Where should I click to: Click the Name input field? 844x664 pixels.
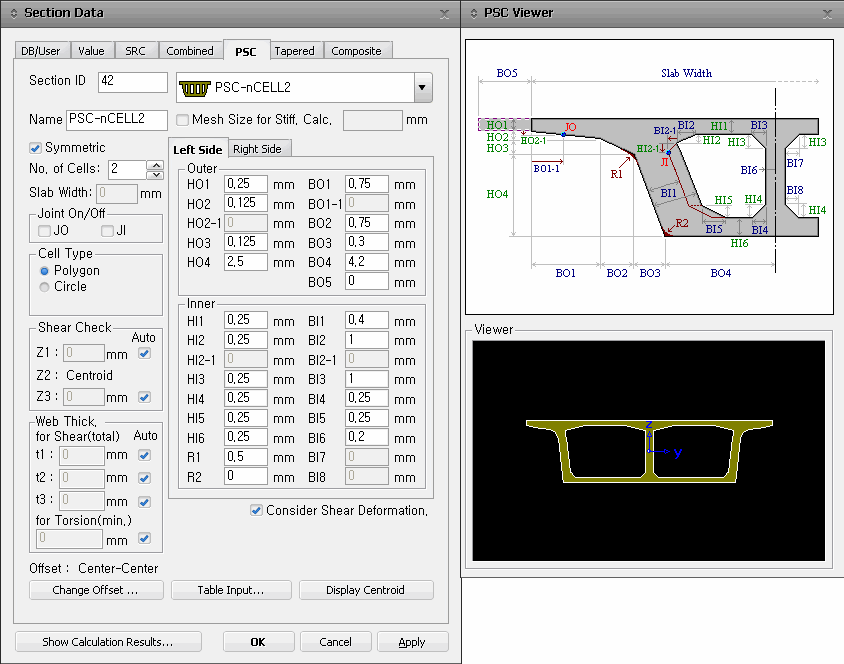[117, 120]
